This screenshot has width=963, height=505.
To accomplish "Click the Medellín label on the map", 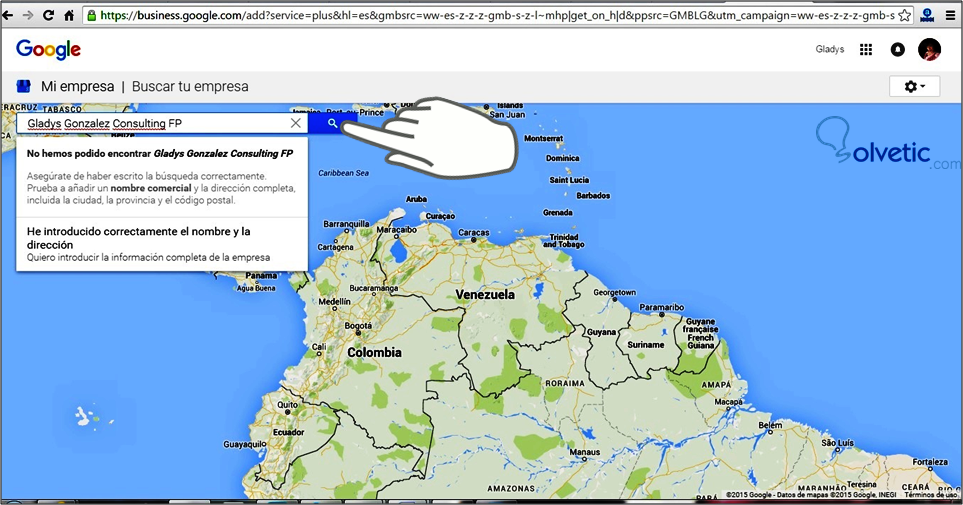I will pyautogui.click(x=335, y=302).
